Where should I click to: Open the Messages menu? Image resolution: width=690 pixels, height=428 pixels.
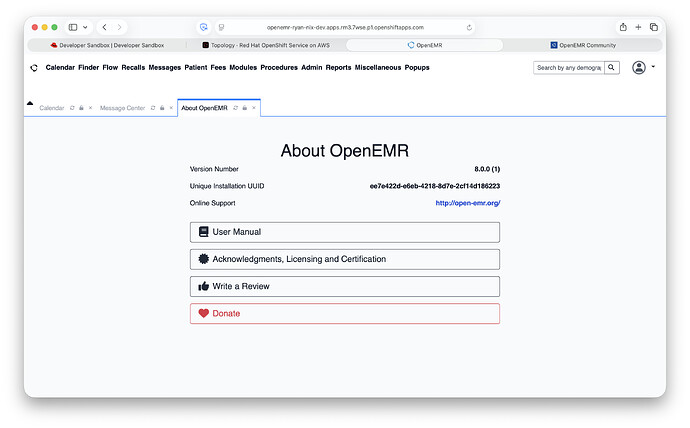point(165,68)
